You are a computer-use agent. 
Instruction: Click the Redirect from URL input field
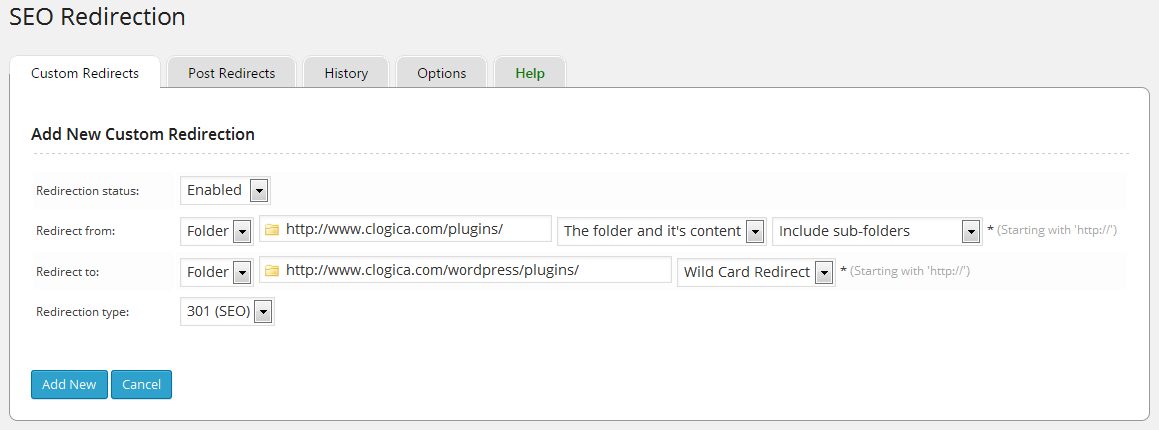tap(414, 229)
